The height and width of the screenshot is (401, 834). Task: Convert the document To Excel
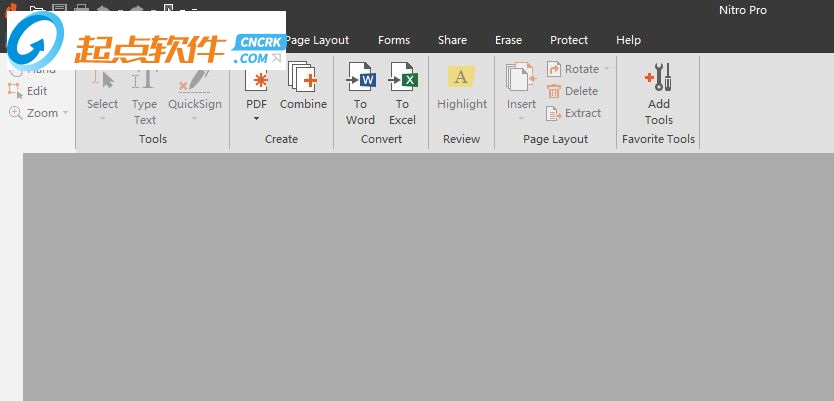point(402,94)
